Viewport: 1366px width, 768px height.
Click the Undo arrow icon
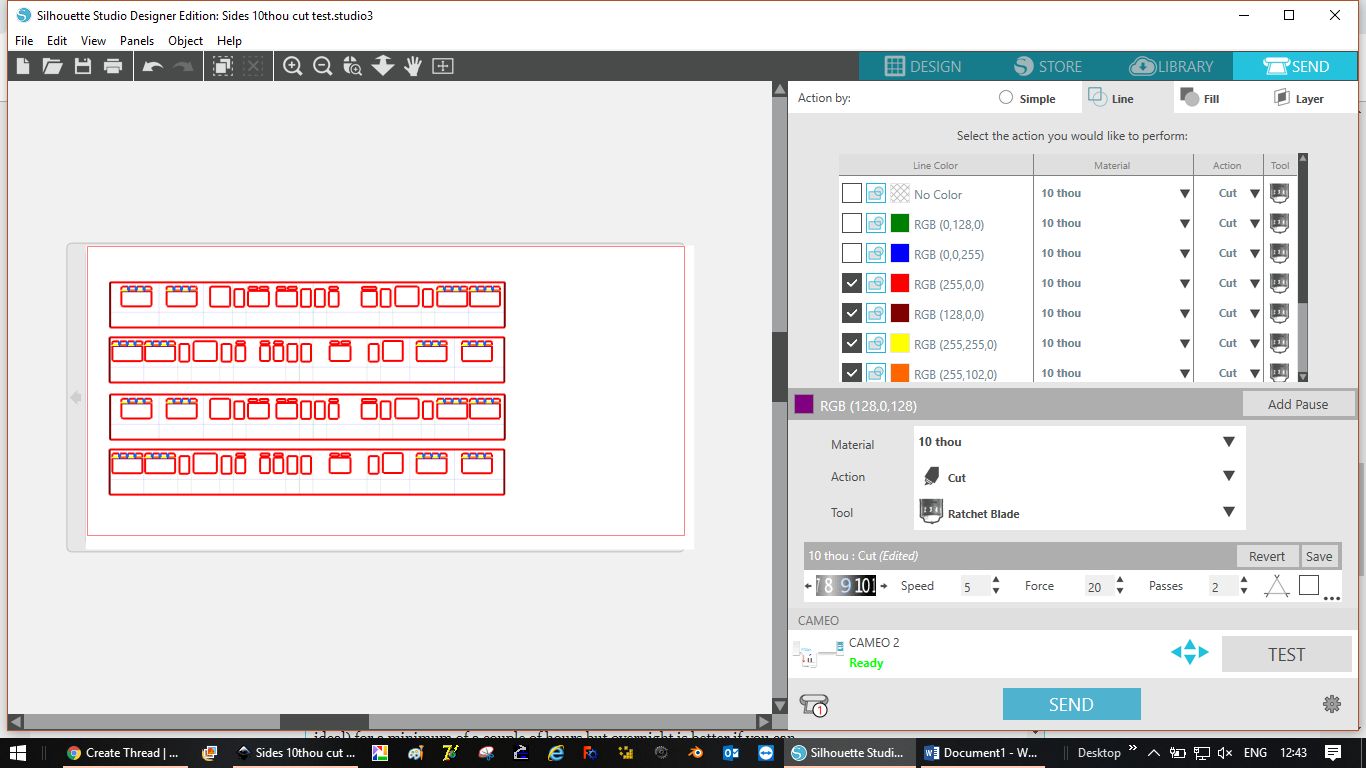(152, 66)
